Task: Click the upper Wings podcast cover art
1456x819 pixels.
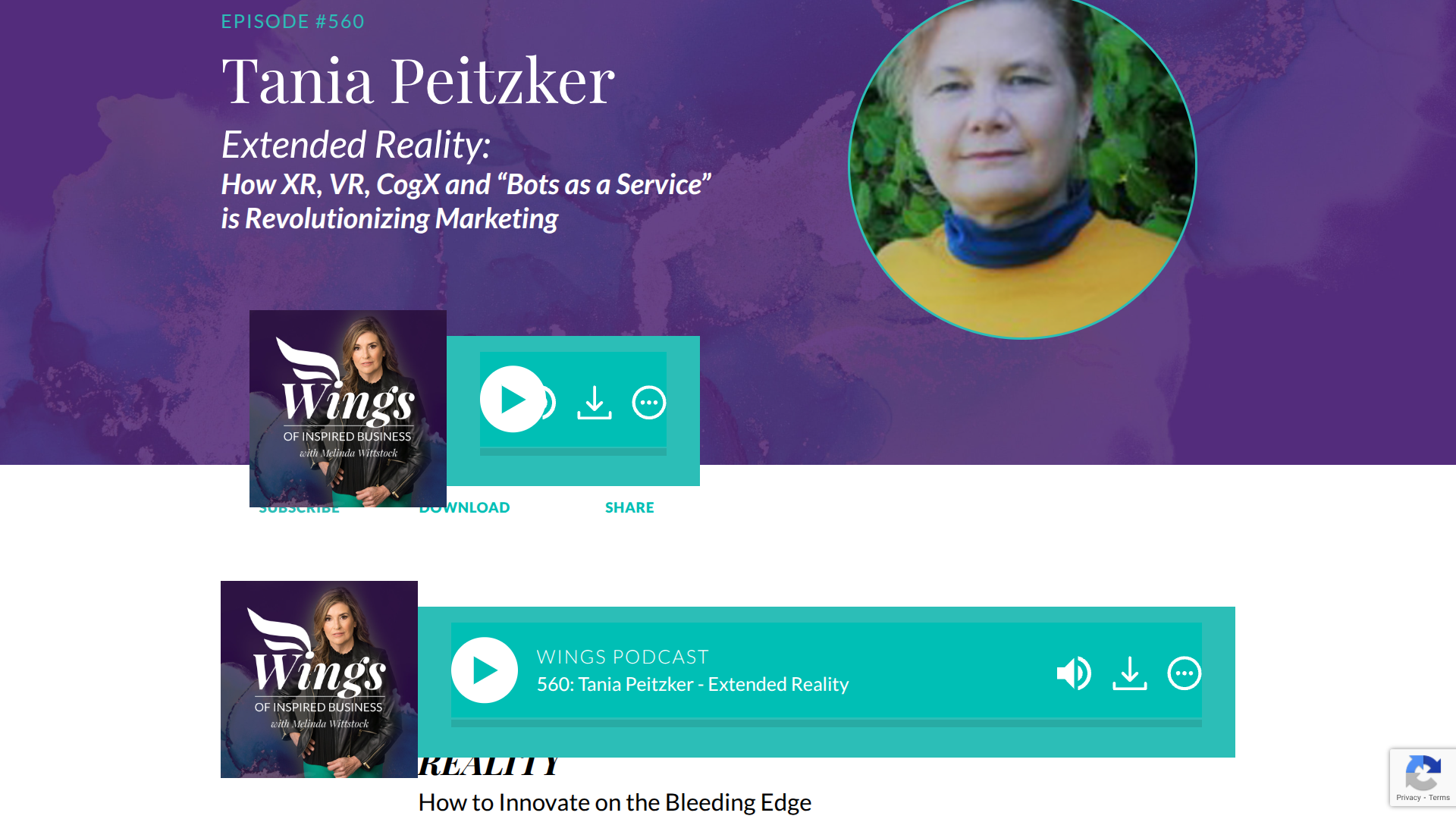Action: tap(348, 409)
